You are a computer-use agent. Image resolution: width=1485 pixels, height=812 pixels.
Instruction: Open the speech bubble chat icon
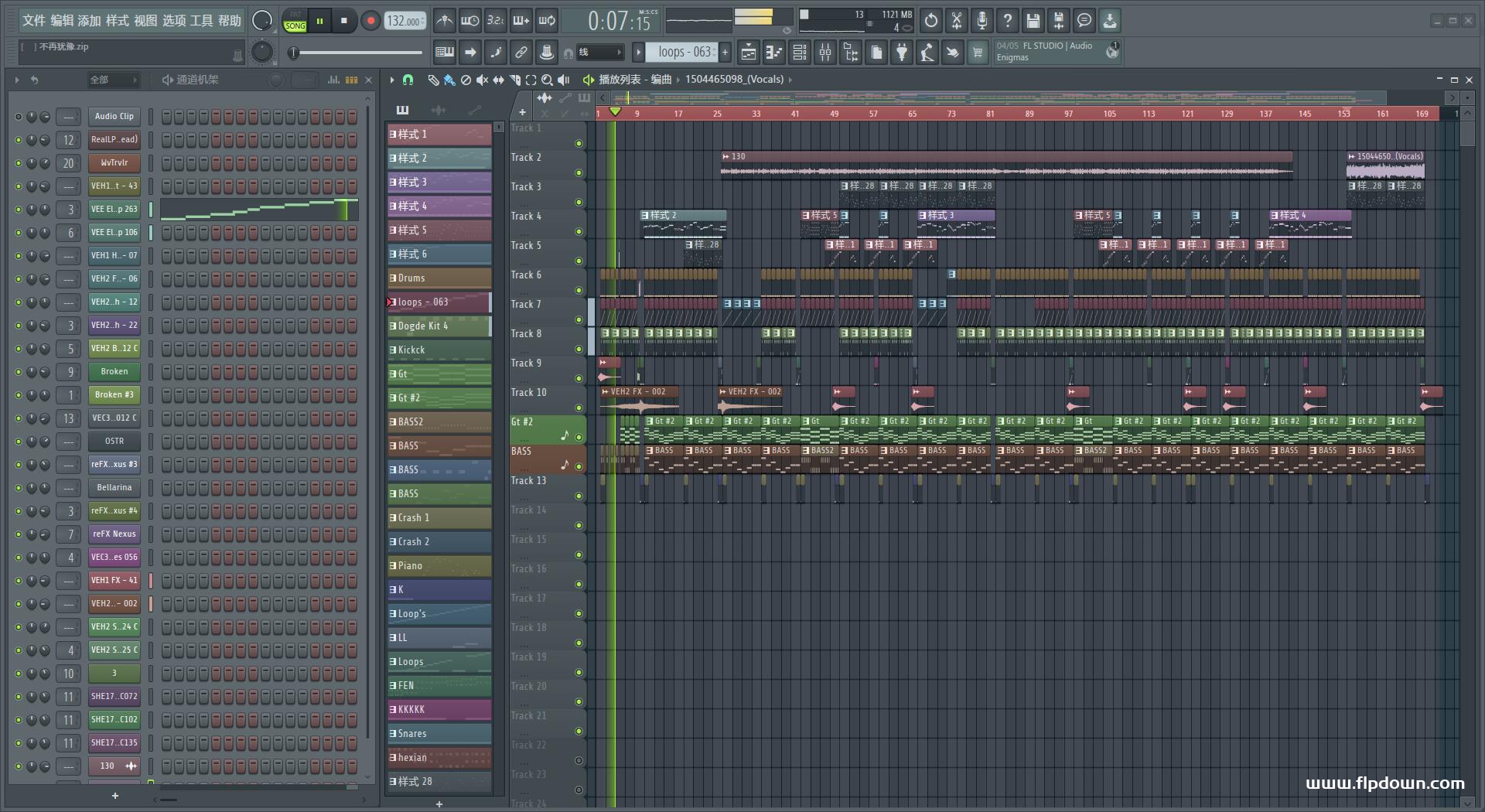click(1084, 21)
